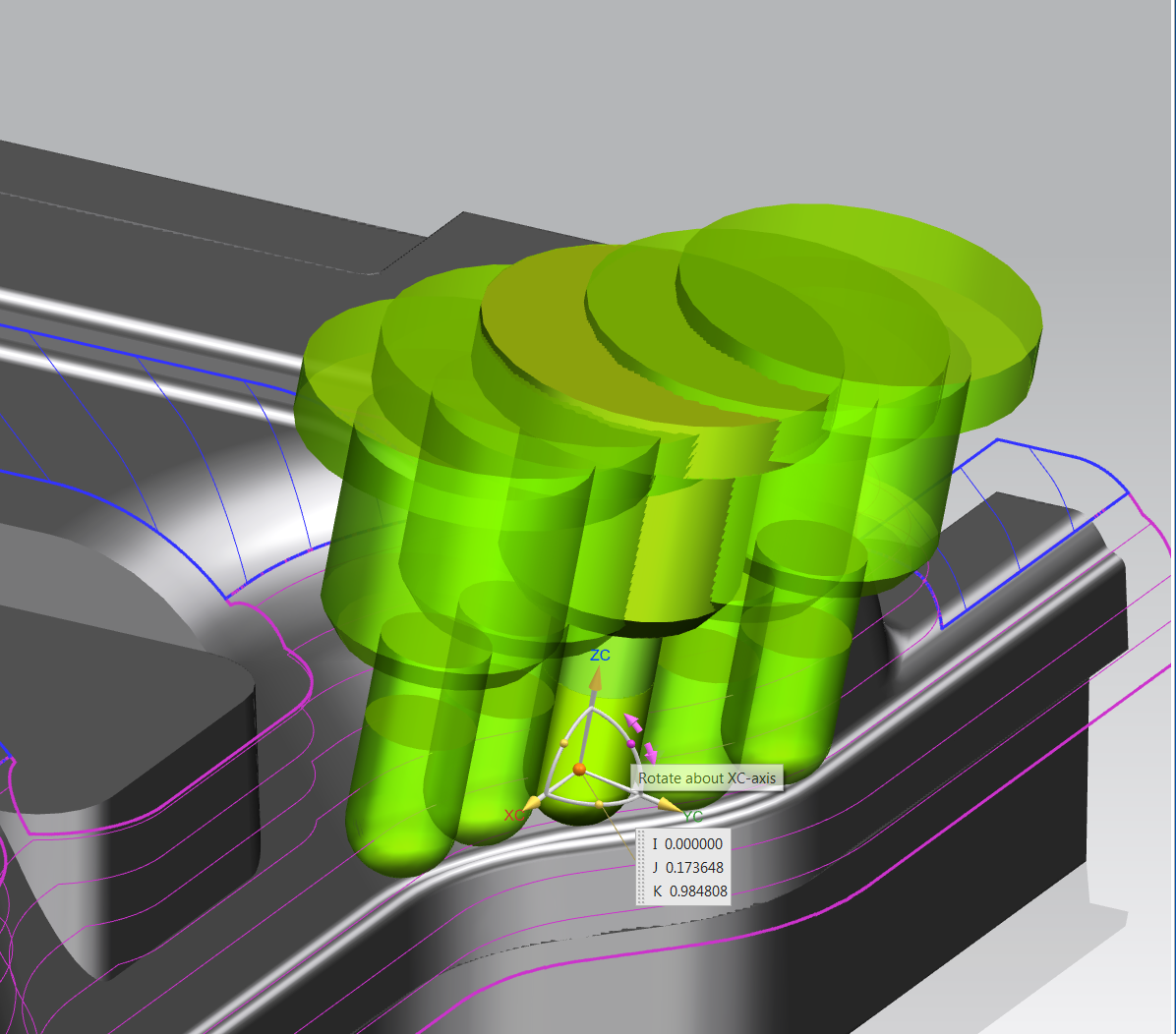The height and width of the screenshot is (1034, 1176).
Task: Click the yellow rotation sphere on the XC-ZC arc
Action: [564, 741]
